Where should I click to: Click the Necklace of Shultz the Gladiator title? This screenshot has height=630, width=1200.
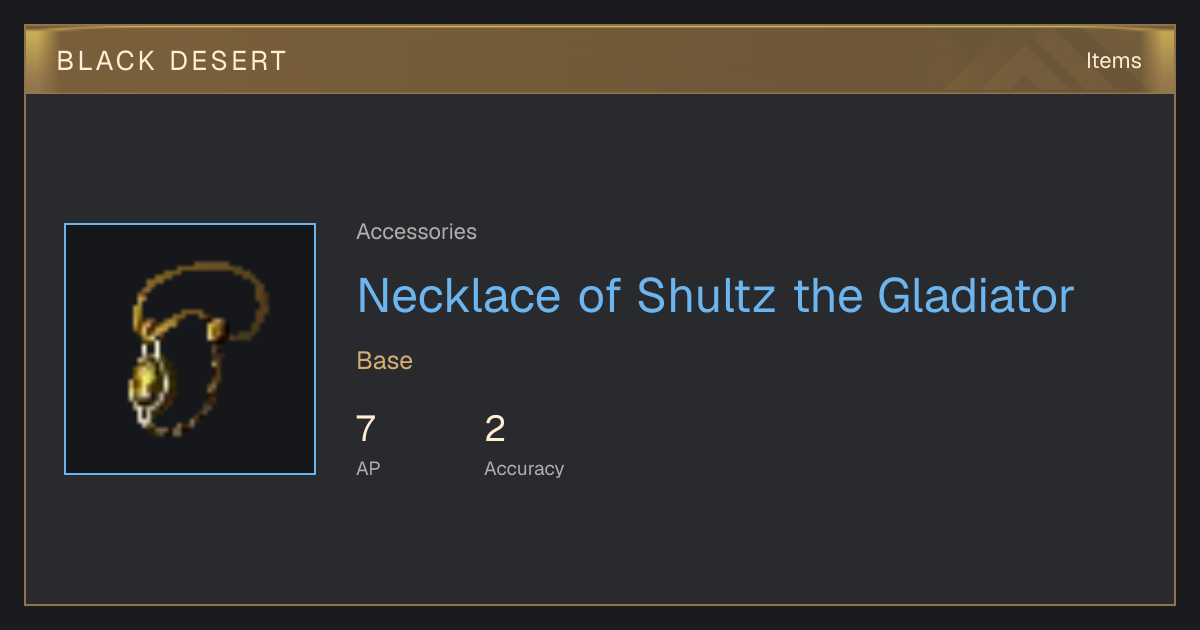coord(715,295)
